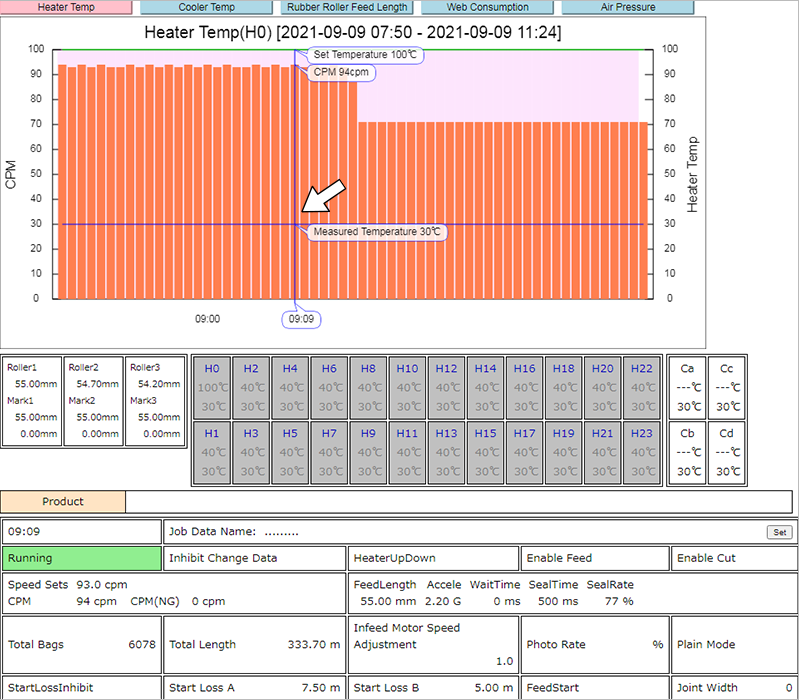Open the Air Pressure tab
Viewport: 799px width, 700px height.
(x=627, y=7)
